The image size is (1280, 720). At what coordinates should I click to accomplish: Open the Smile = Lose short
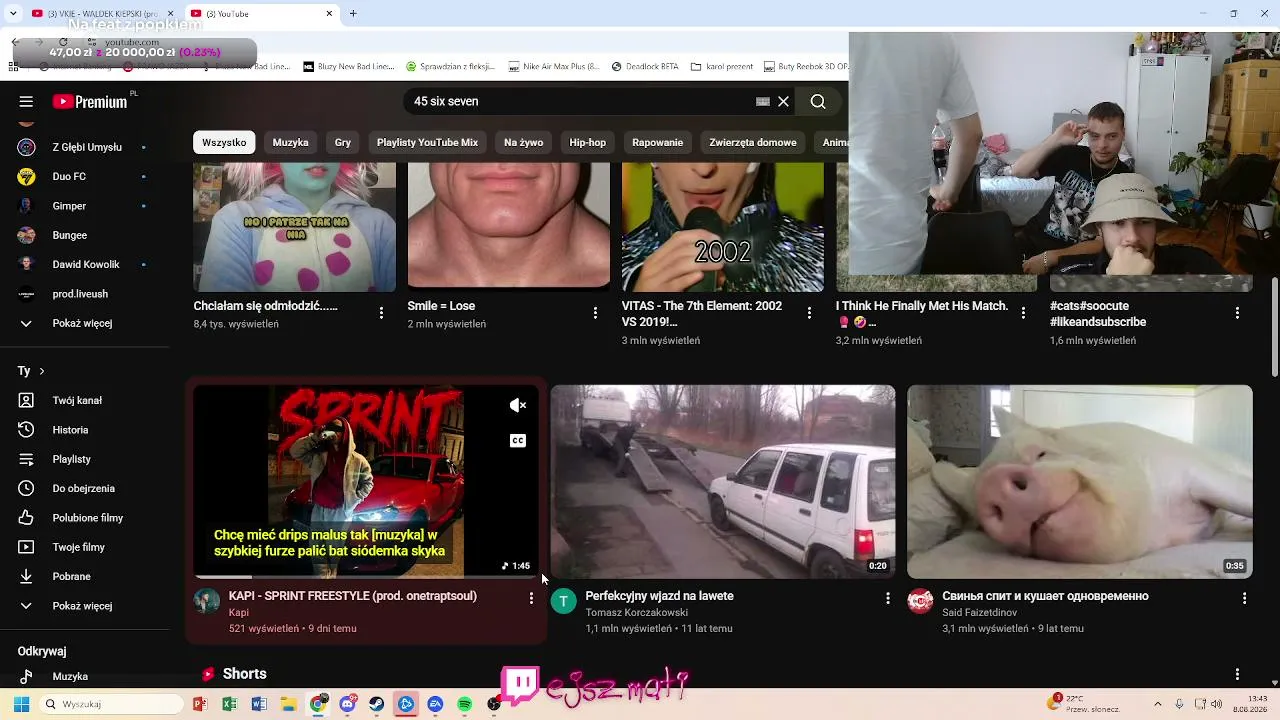click(x=509, y=225)
